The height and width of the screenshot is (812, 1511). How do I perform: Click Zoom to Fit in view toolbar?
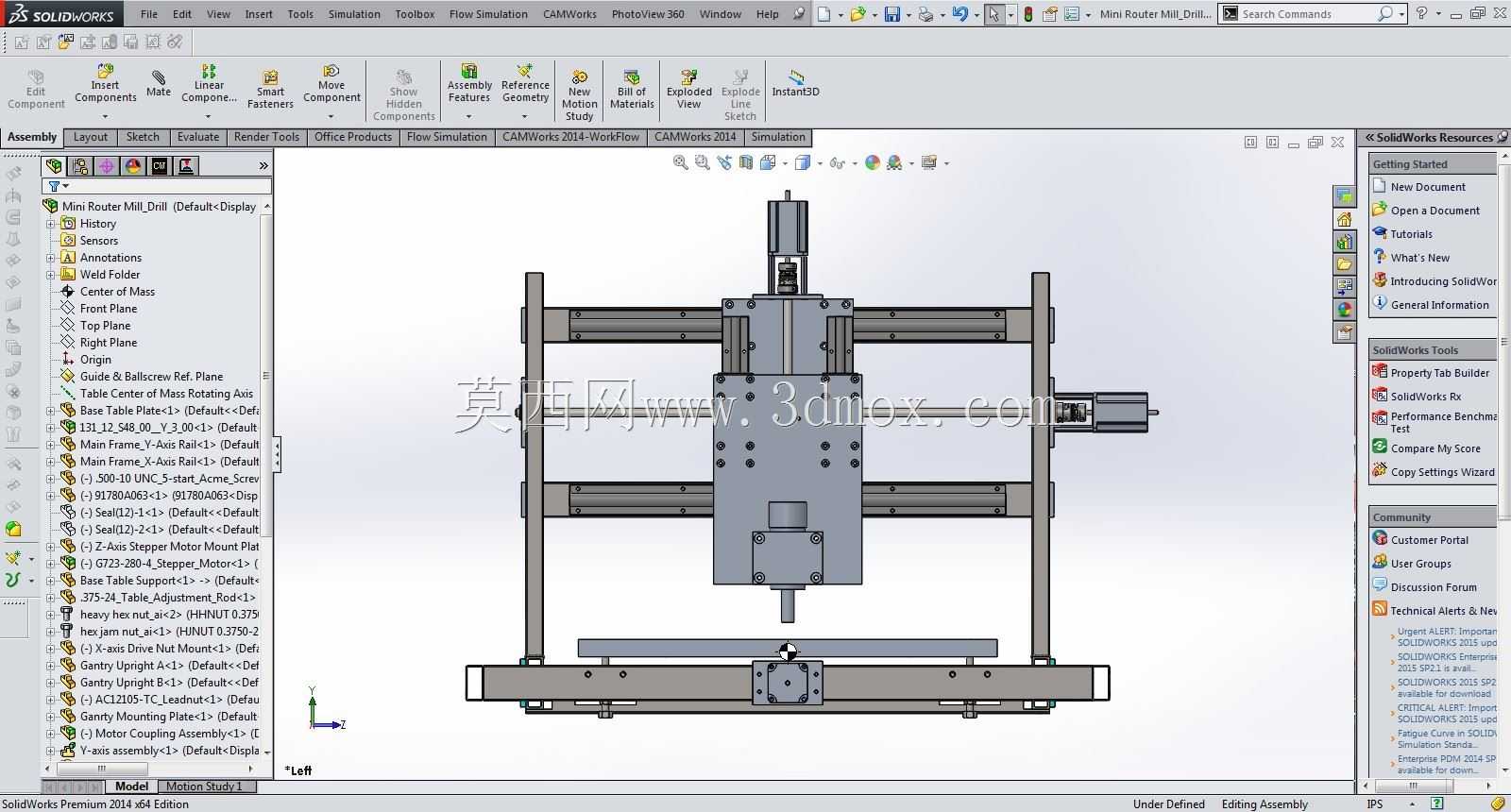680,162
